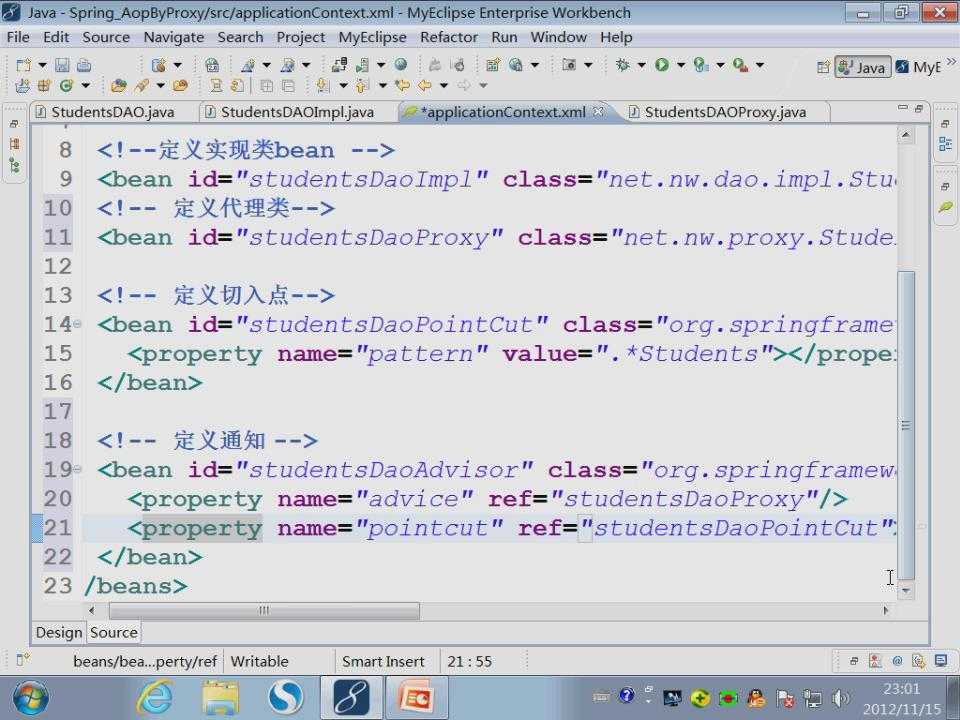Open Internet Explorer from the taskbar

click(x=154, y=697)
